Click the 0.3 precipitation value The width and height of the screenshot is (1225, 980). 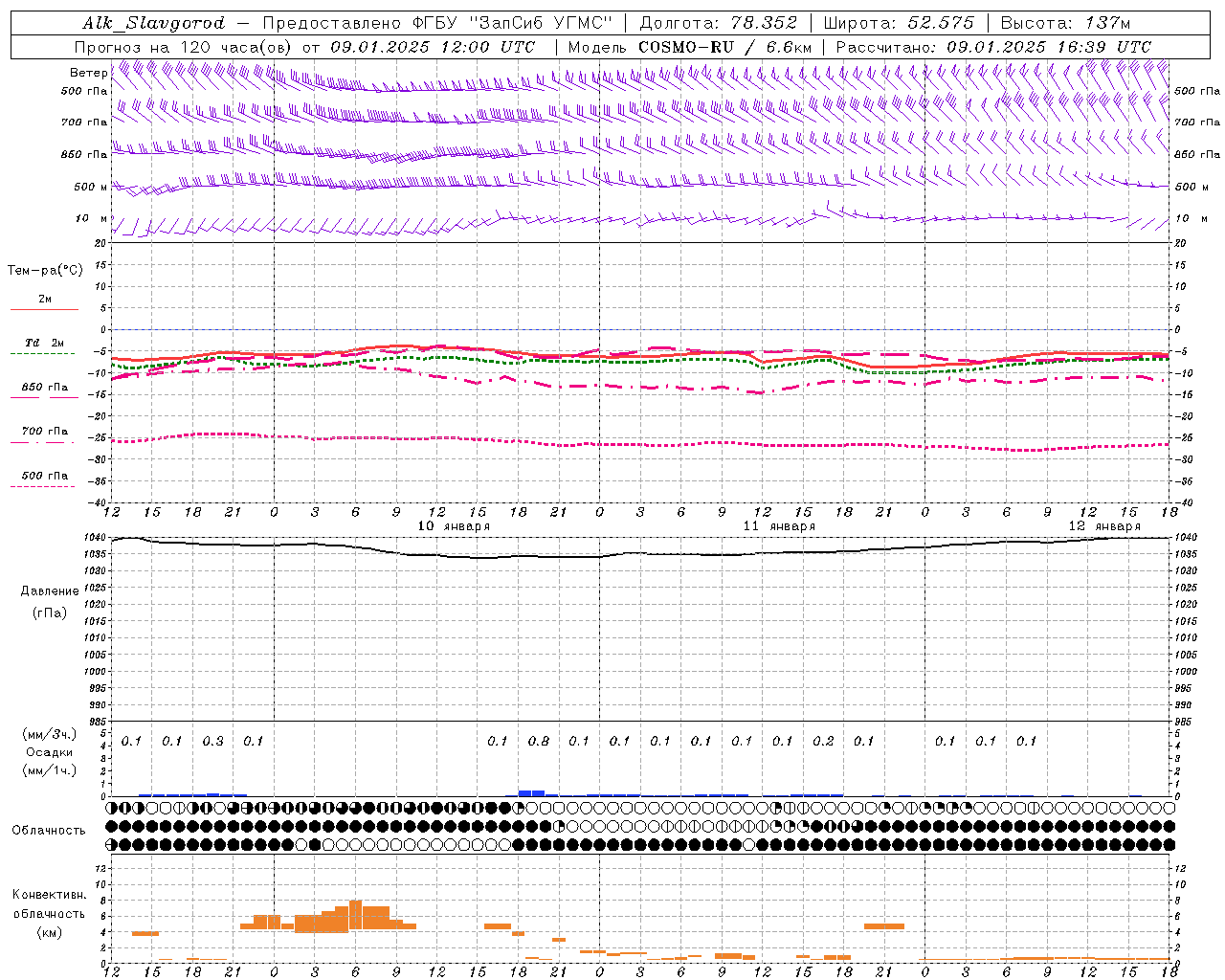pyautogui.click(x=212, y=742)
